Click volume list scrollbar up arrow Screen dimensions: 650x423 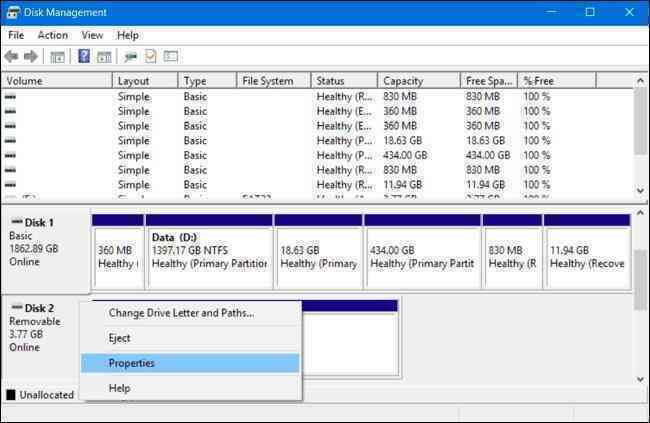tap(640, 80)
